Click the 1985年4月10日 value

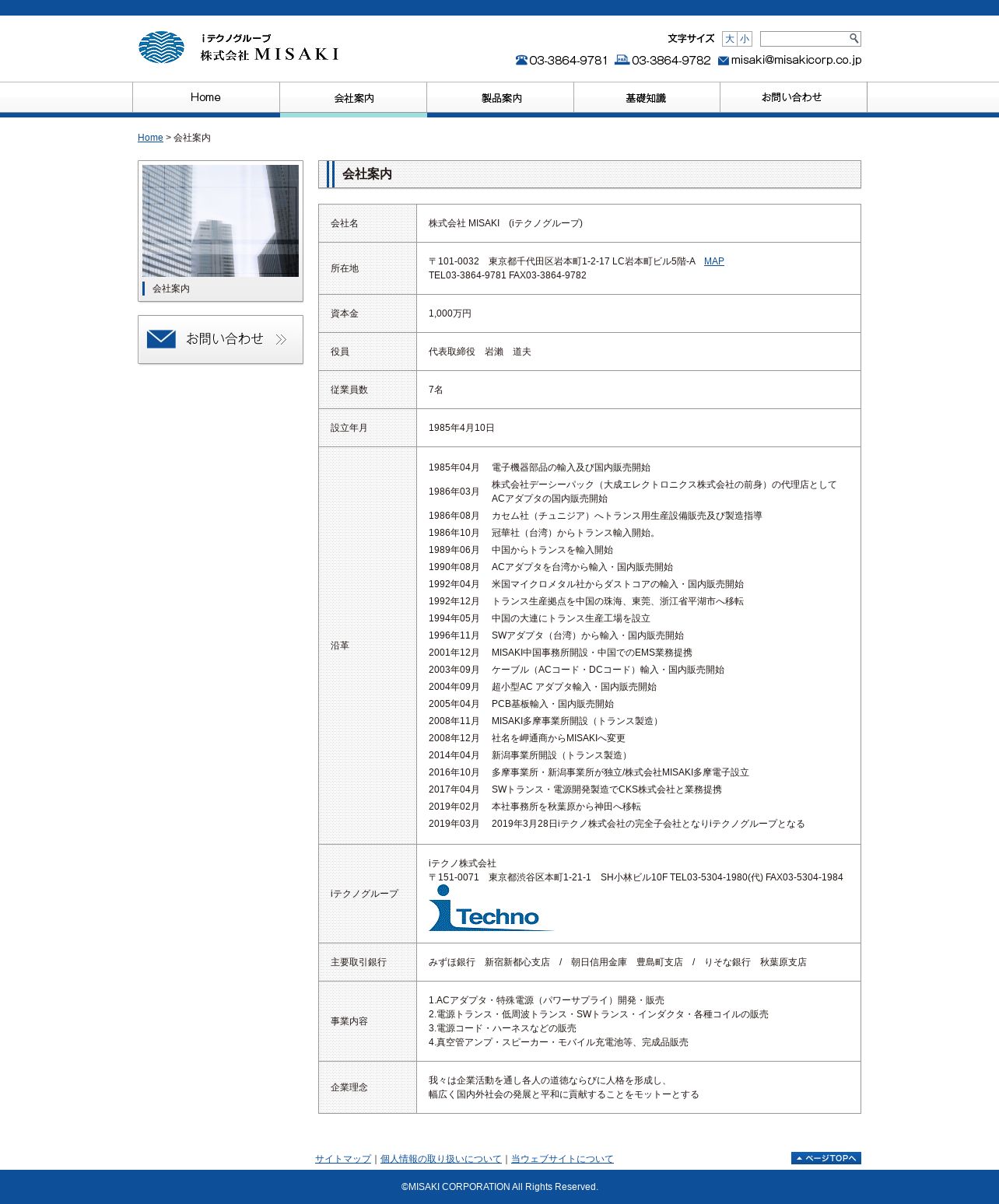click(461, 428)
